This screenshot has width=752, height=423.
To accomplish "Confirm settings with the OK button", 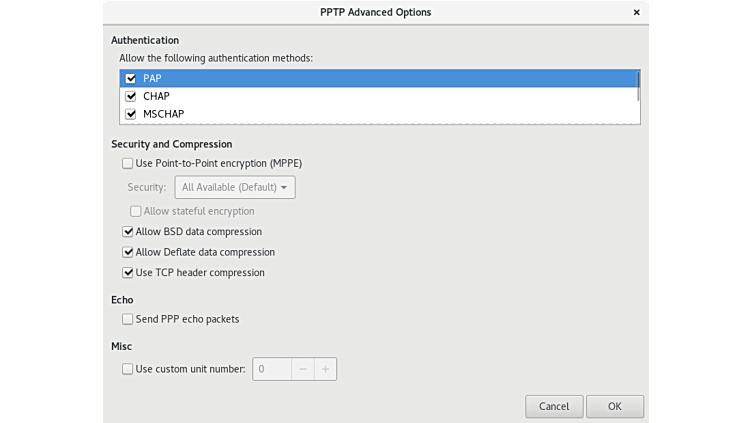I will coord(615,406).
